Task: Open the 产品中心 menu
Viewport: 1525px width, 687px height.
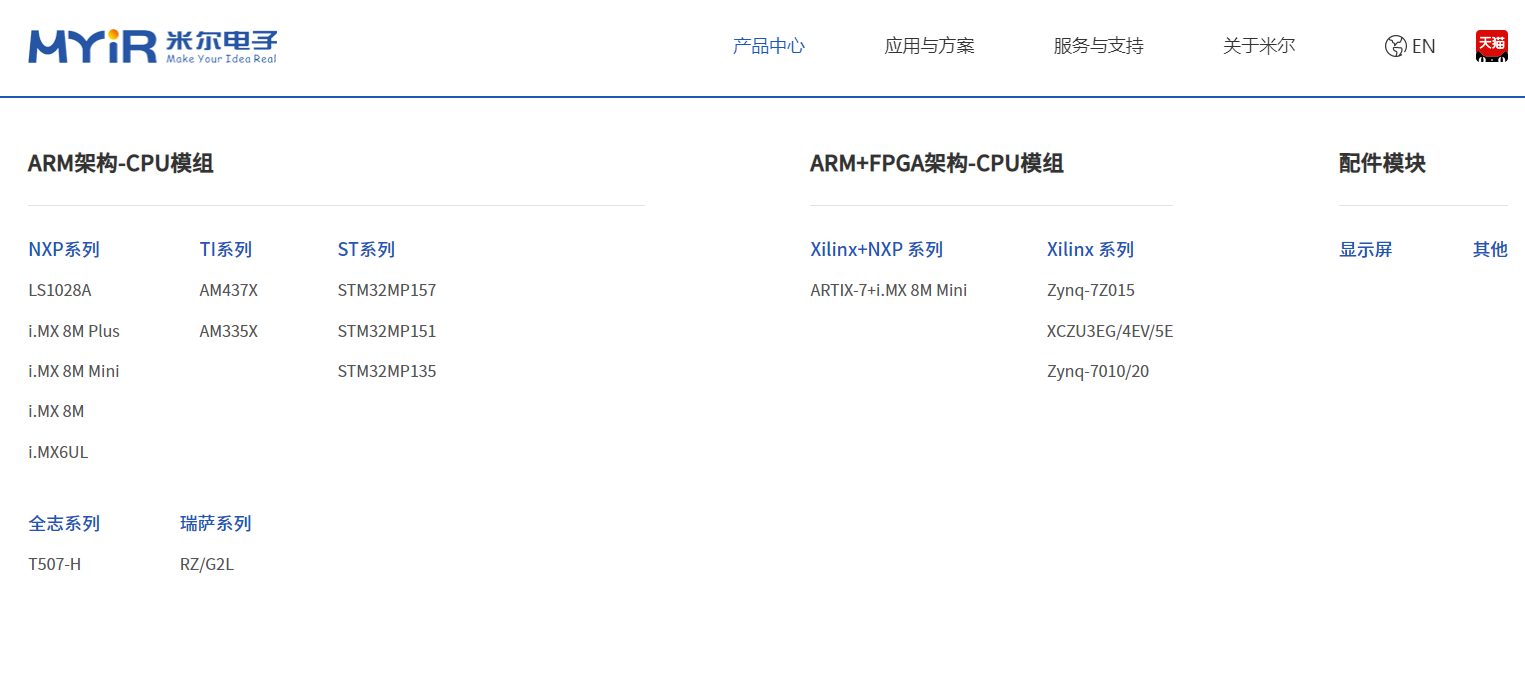Action: pyautogui.click(x=768, y=46)
